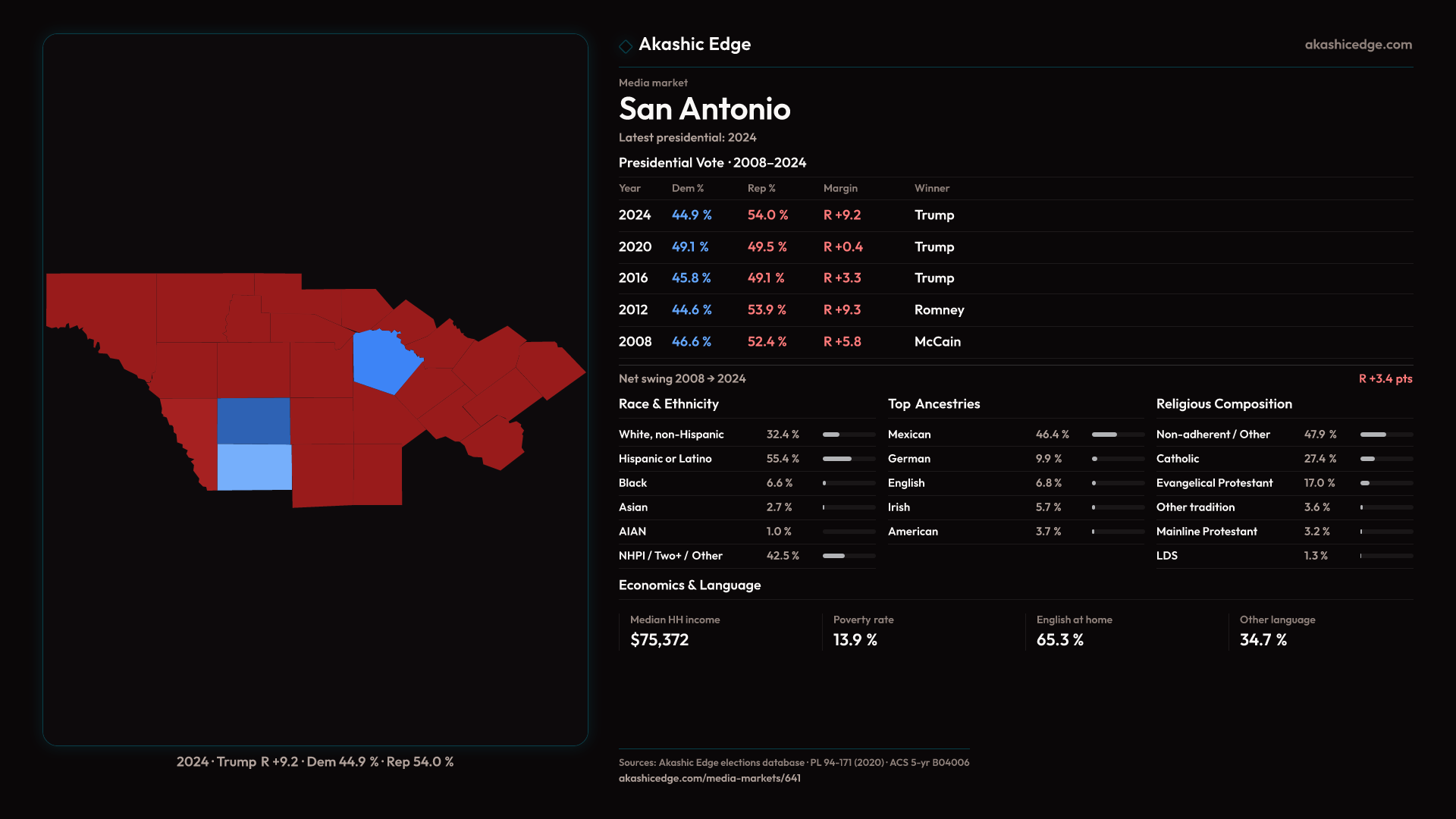Click the 2008 row winner McCain
The height and width of the screenshot is (819, 1456).
pyautogui.click(x=937, y=342)
